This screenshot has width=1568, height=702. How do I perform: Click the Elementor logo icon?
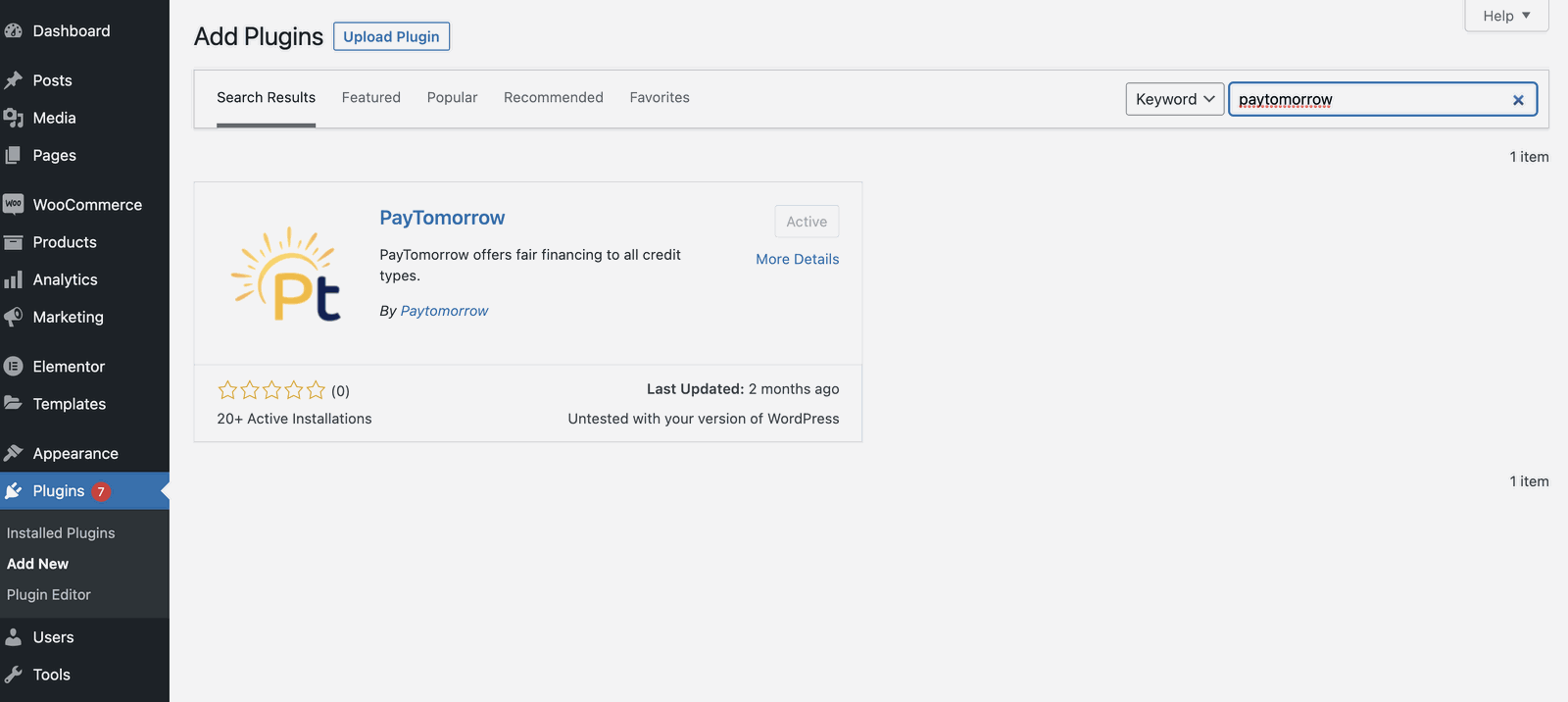point(13,367)
